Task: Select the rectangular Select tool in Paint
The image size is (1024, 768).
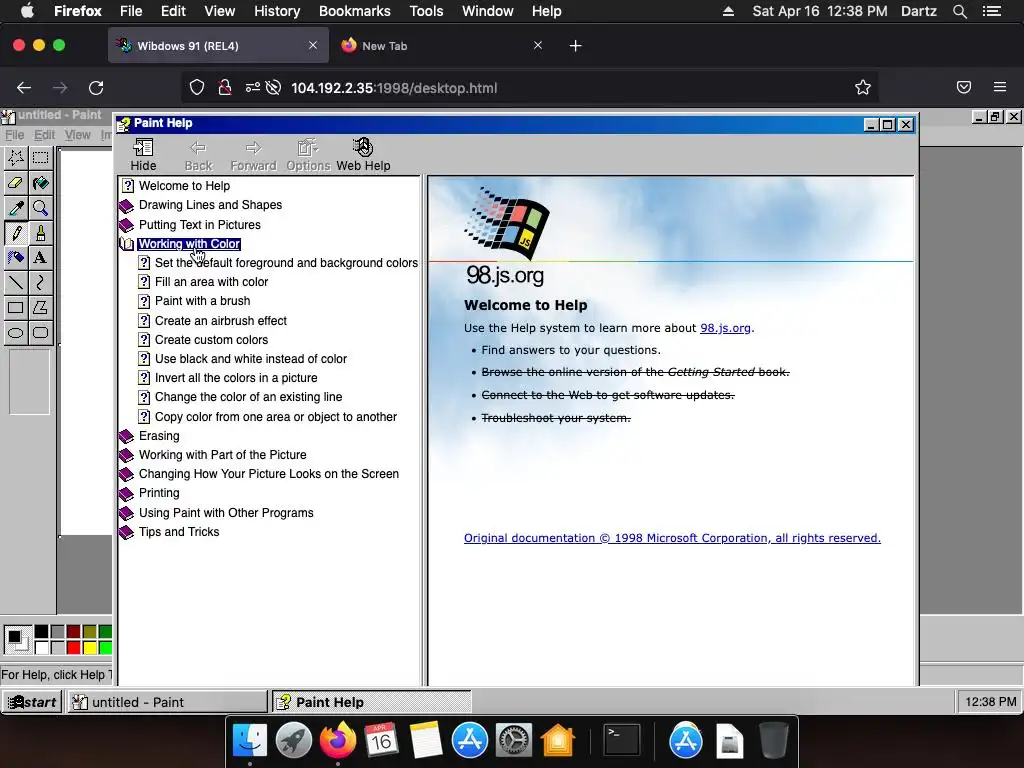Action: pos(40,157)
